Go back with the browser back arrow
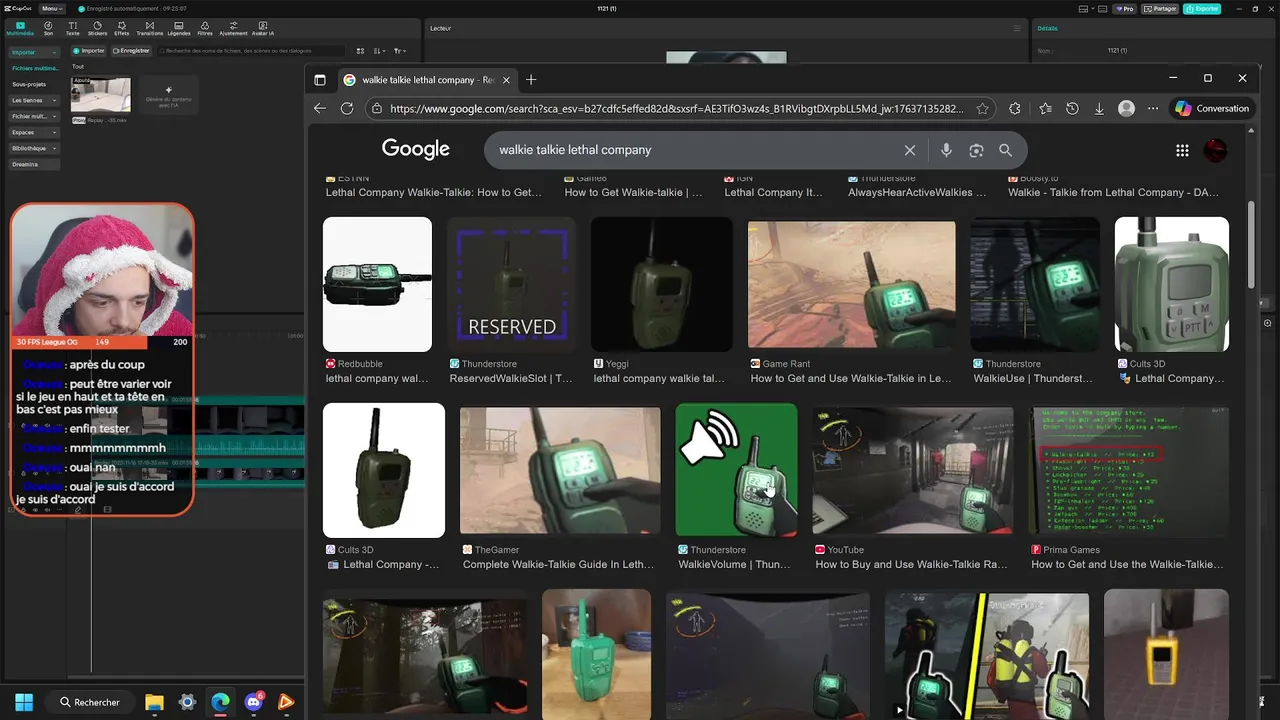 coord(320,108)
